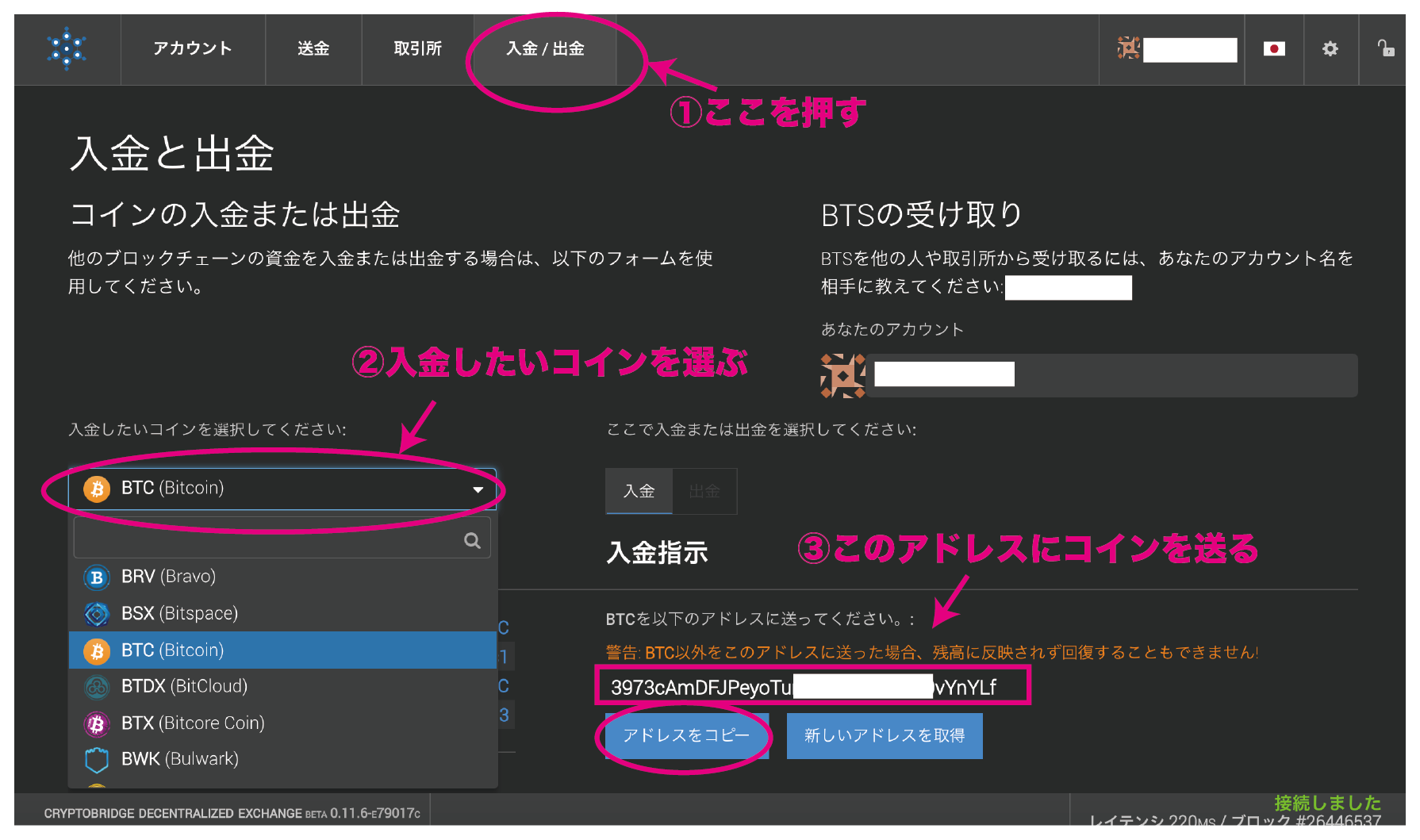The height and width of the screenshot is (840, 1420).
Task: Click the padlock unlock icon
Action: pyautogui.click(x=1385, y=48)
